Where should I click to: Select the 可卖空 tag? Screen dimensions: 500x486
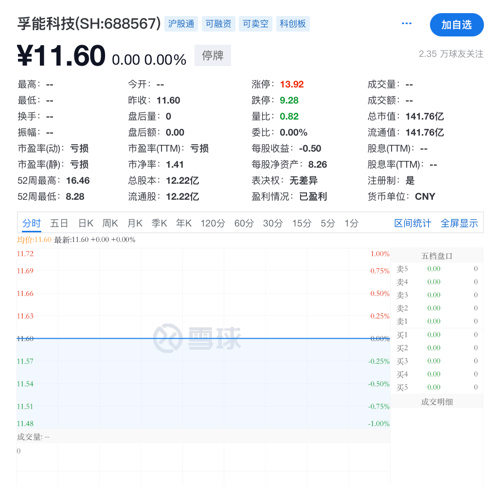click(256, 24)
